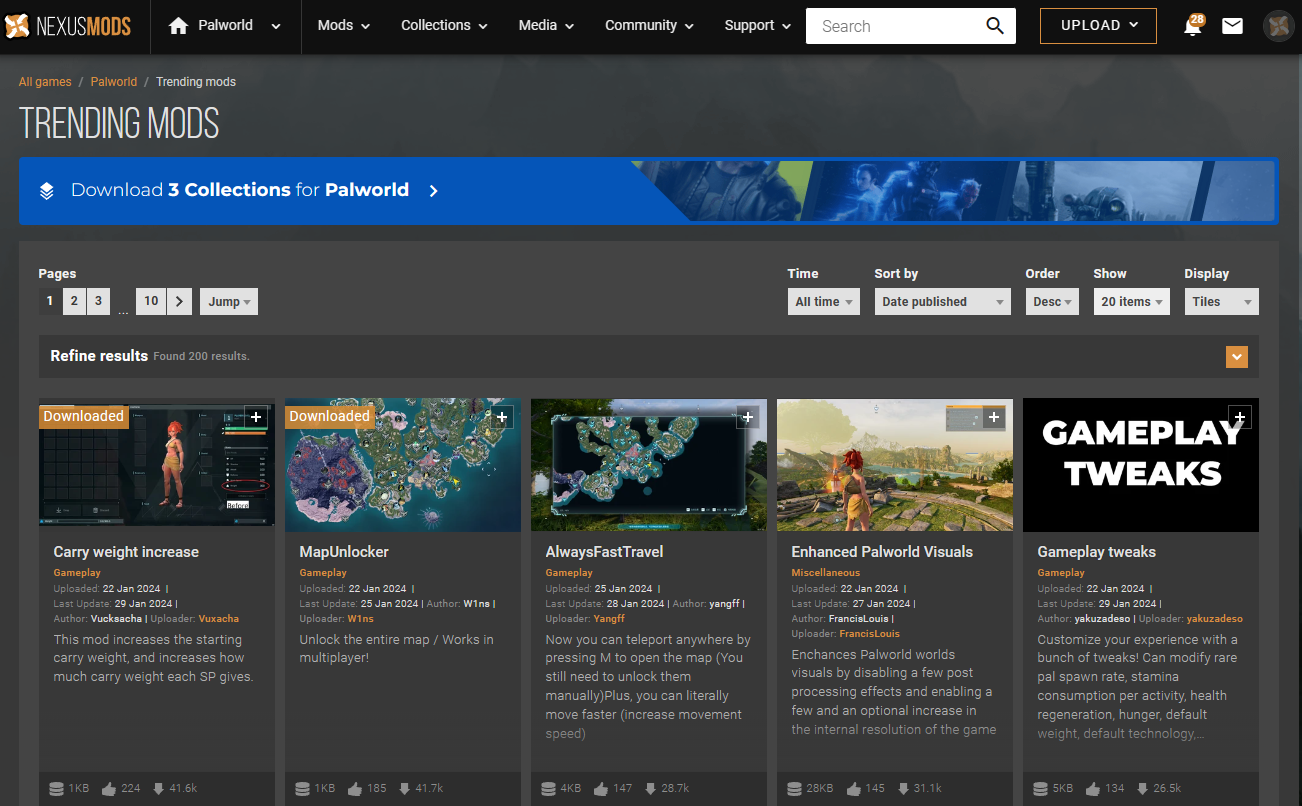Click the endorsements thumb icon for MapUnlocker
This screenshot has width=1302, height=806.
click(354, 789)
